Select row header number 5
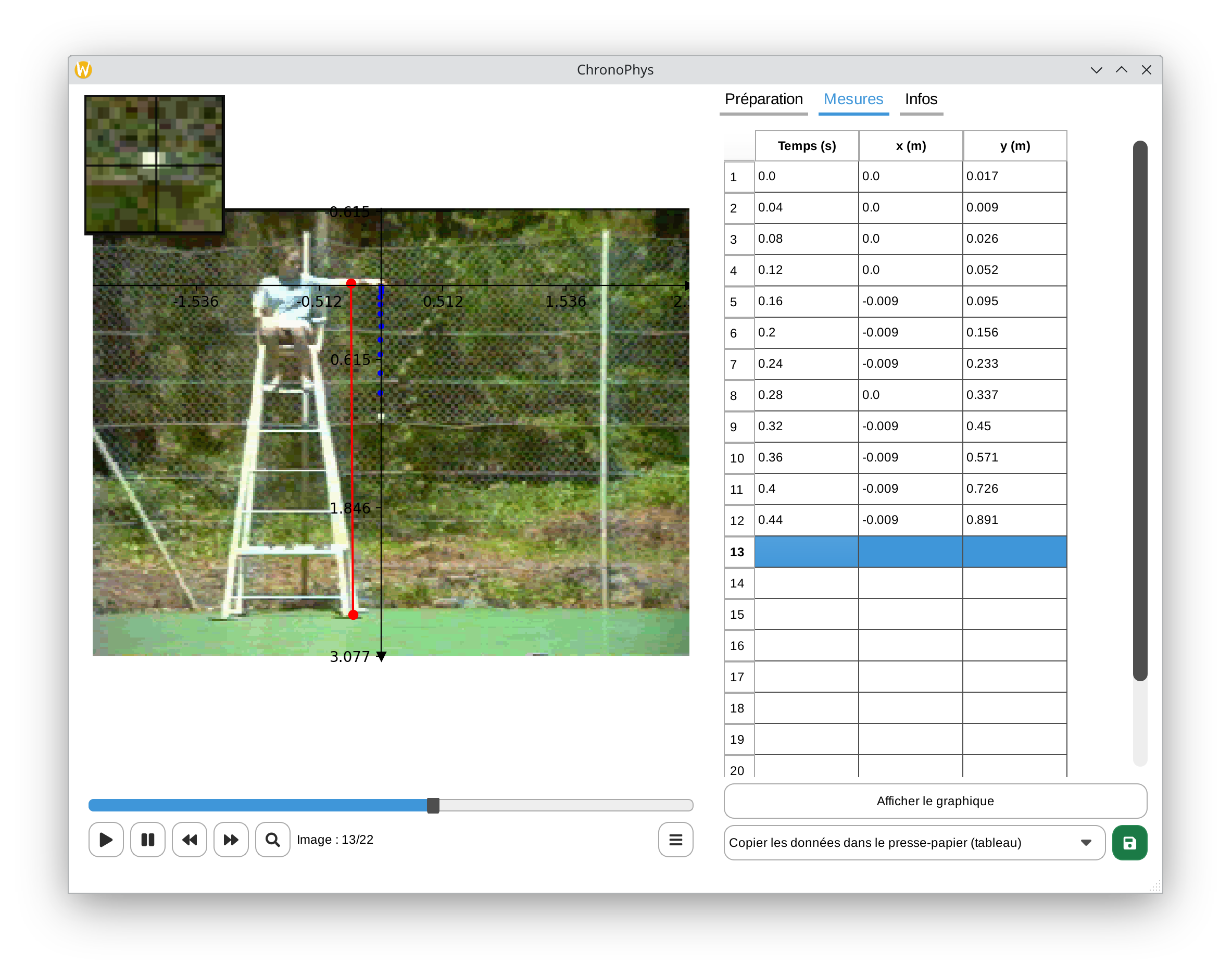Screen dimensions: 1232x975 tap(734, 302)
